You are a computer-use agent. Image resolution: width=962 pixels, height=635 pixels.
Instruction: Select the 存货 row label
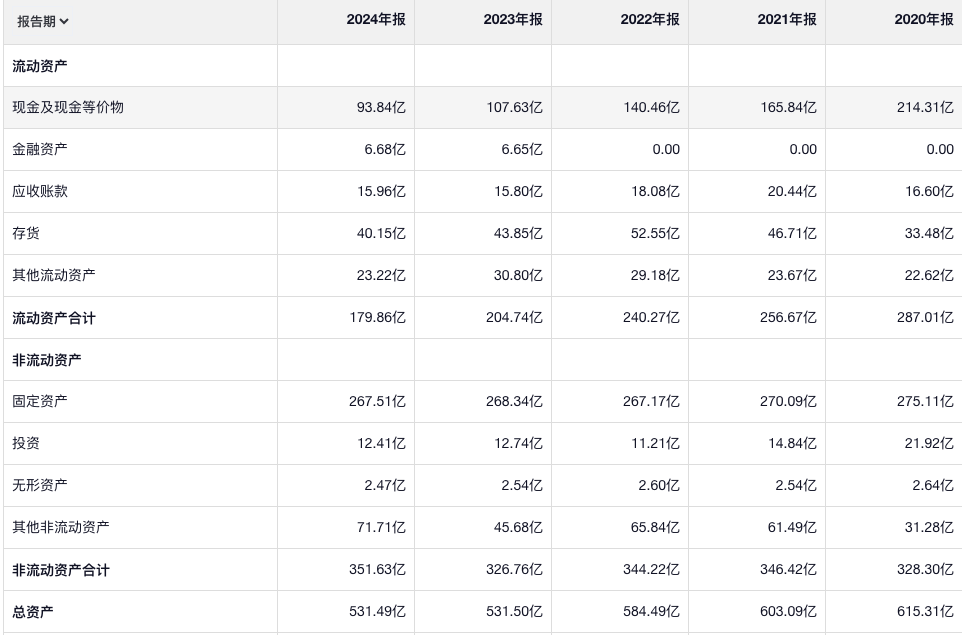coord(26,233)
